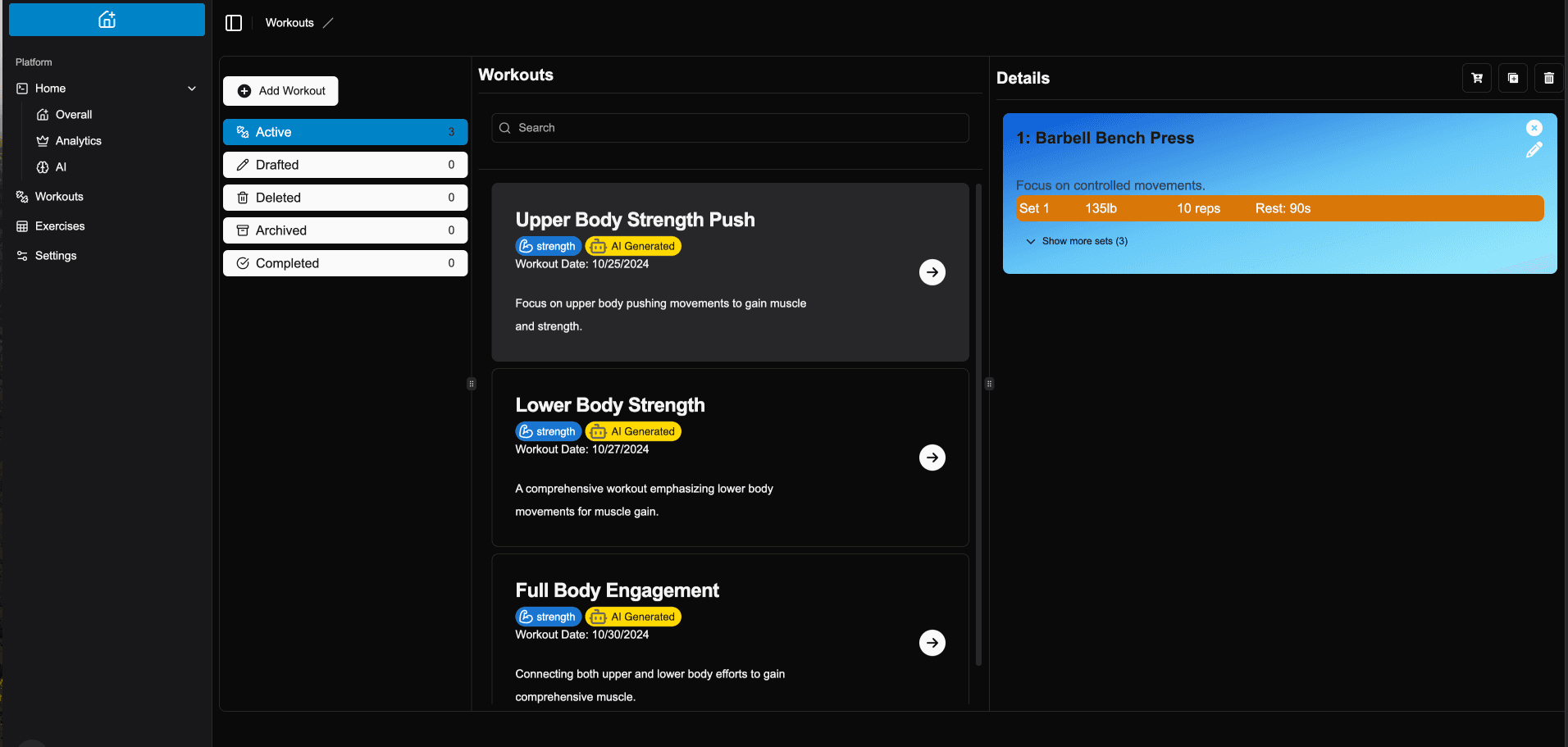Click the workouts list vertical scrollbar
The image size is (1568, 747).
click(x=978, y=425)
